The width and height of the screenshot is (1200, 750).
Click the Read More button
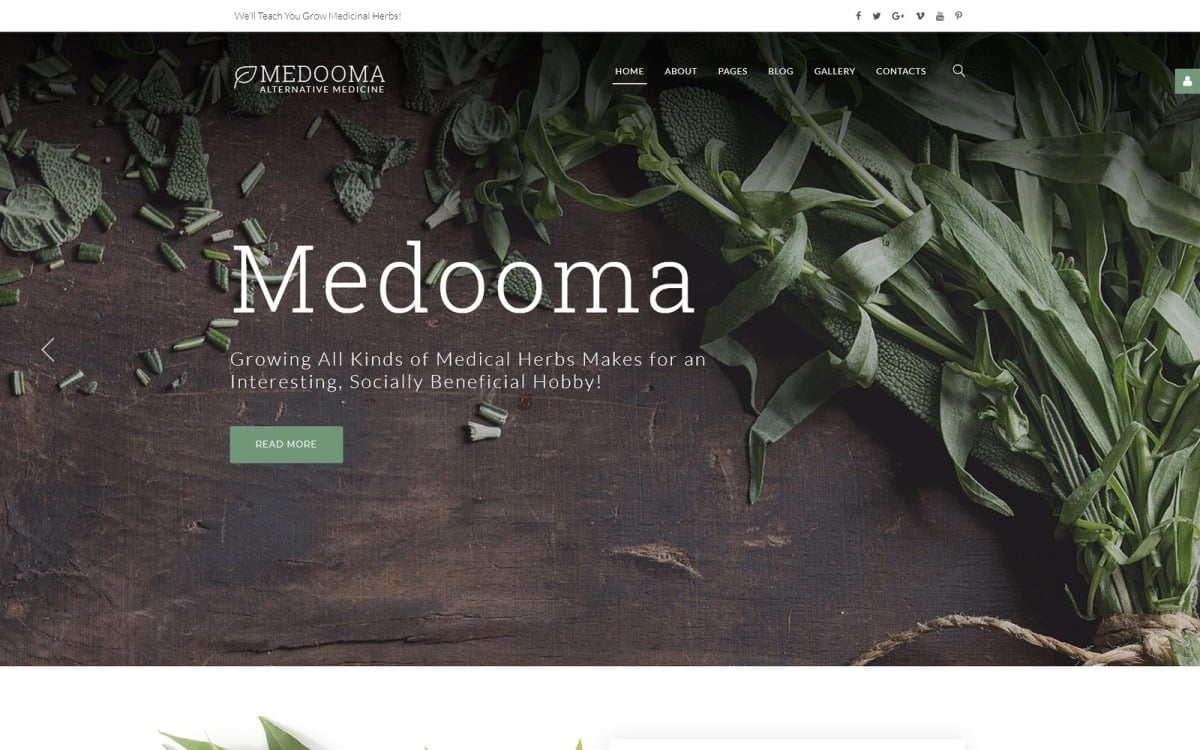coord(286,445)
